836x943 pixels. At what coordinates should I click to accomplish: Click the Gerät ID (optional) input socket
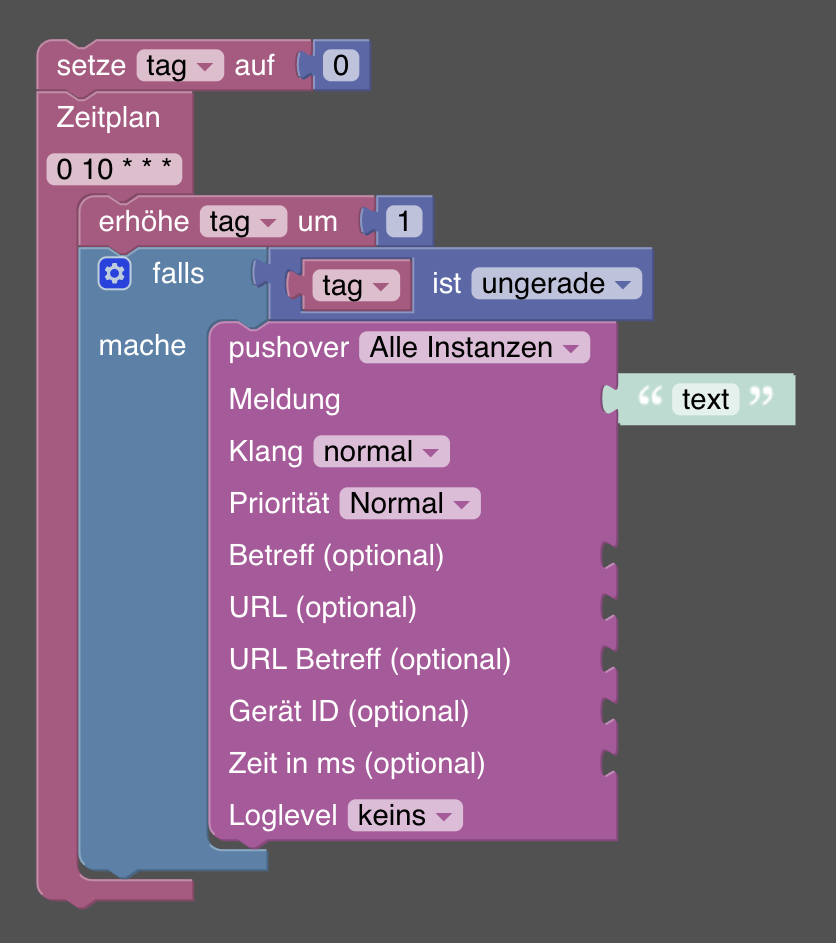point(609,712)
